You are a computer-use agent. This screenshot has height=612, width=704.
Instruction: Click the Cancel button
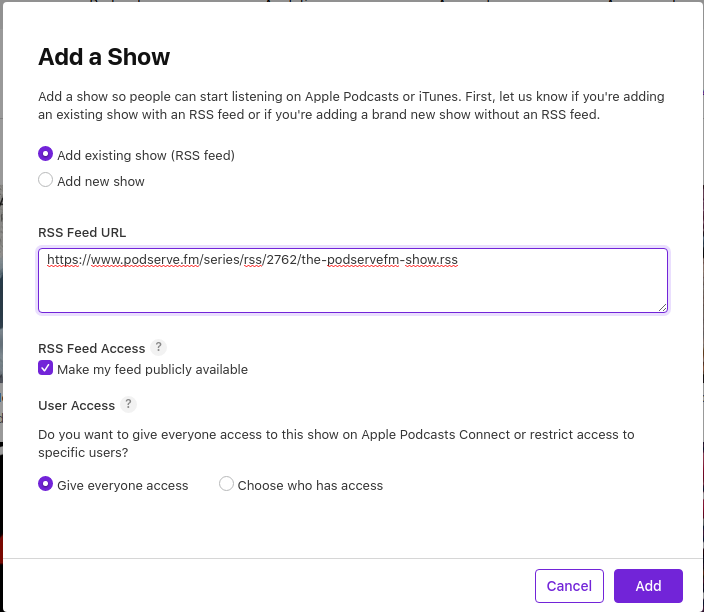(569, 586)
